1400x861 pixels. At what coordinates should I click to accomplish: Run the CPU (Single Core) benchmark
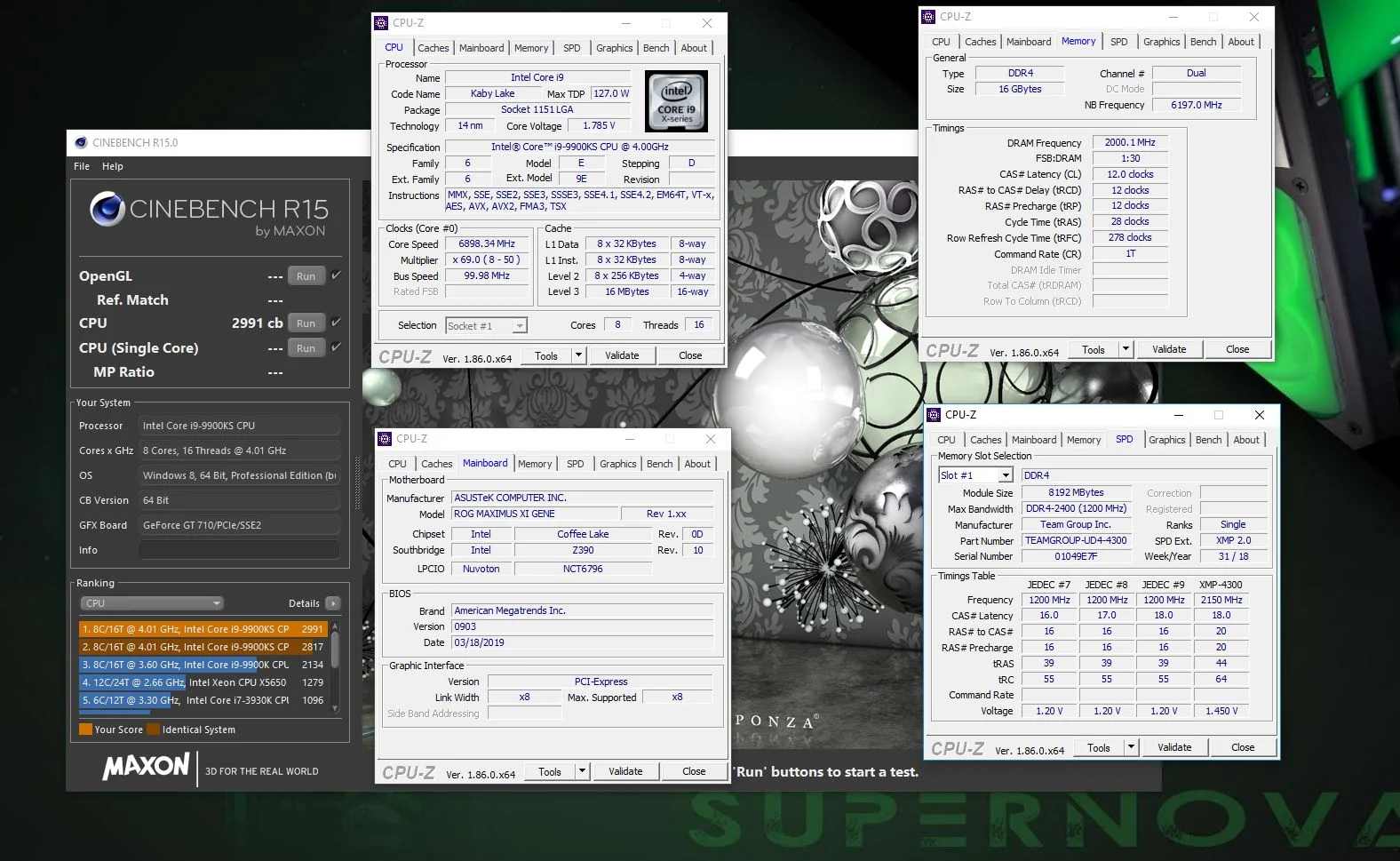pos(306,348)
